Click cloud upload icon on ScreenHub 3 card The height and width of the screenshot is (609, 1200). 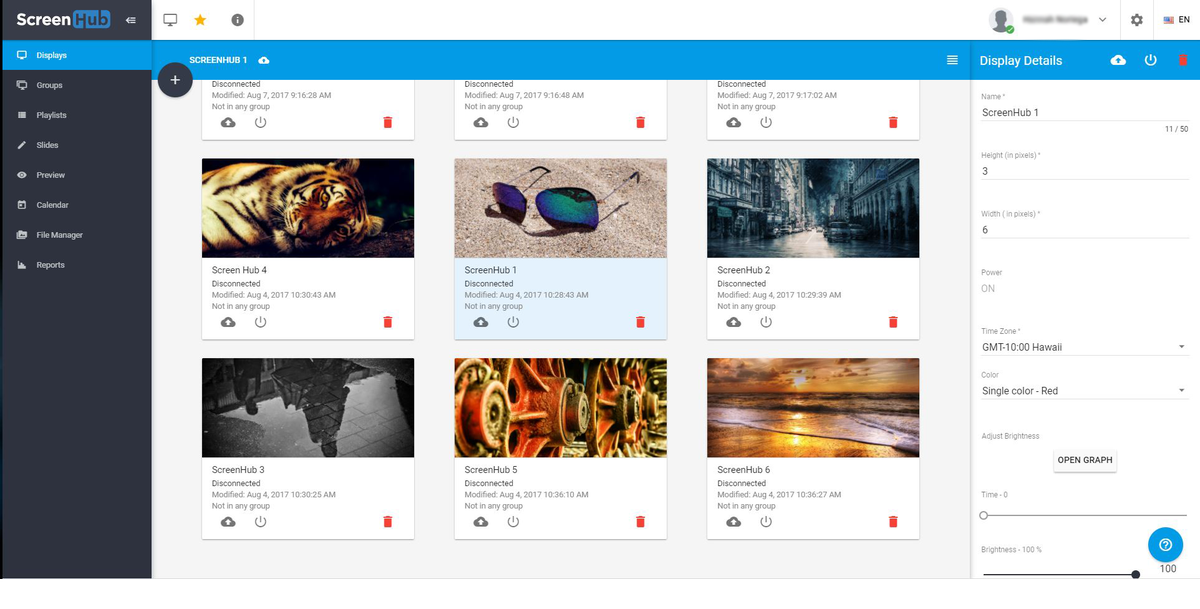tap(228, 522)
